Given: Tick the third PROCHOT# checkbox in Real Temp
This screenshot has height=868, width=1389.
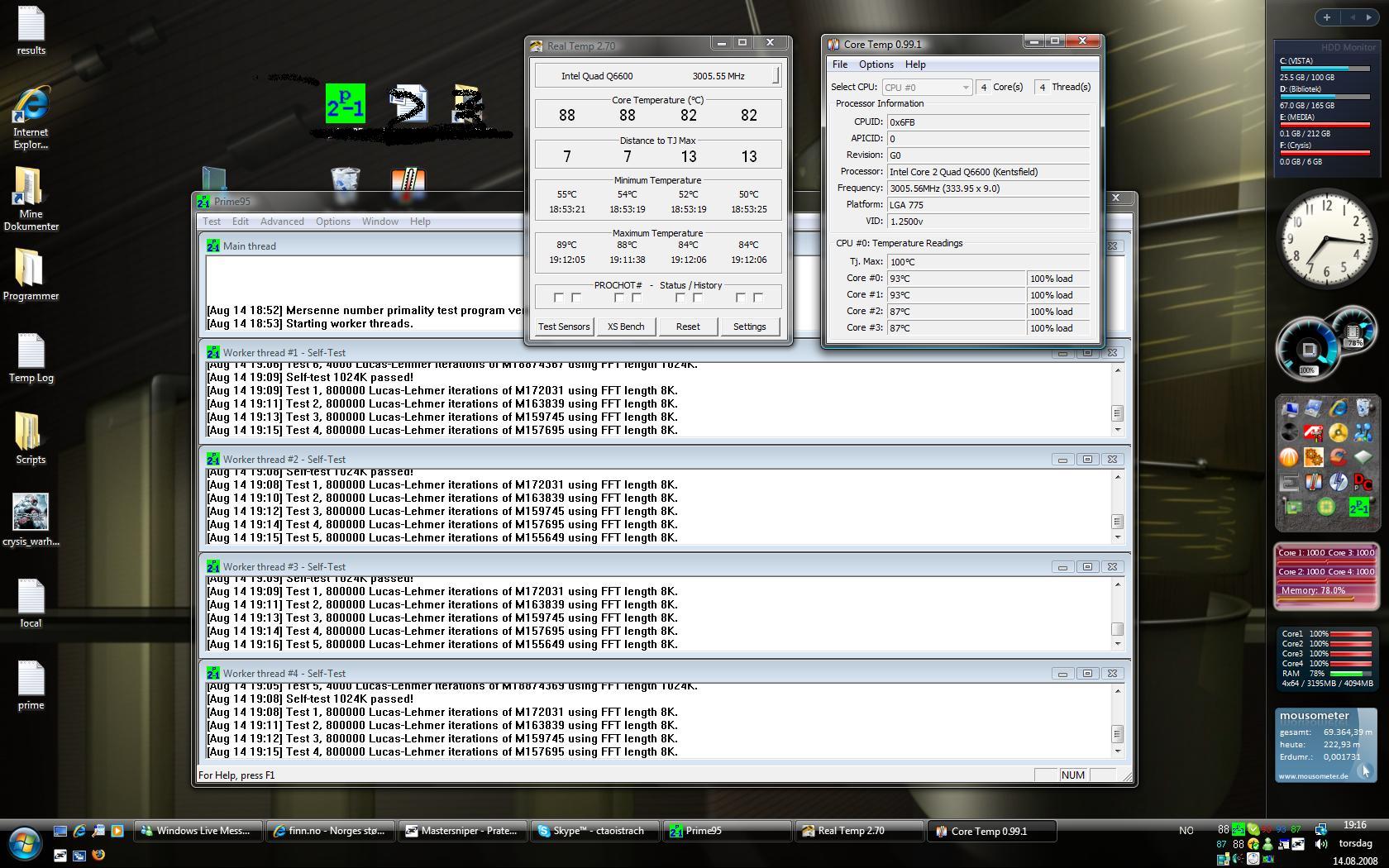Looking at the screenshot, I should pyautogui.click(x=618, y=298).
